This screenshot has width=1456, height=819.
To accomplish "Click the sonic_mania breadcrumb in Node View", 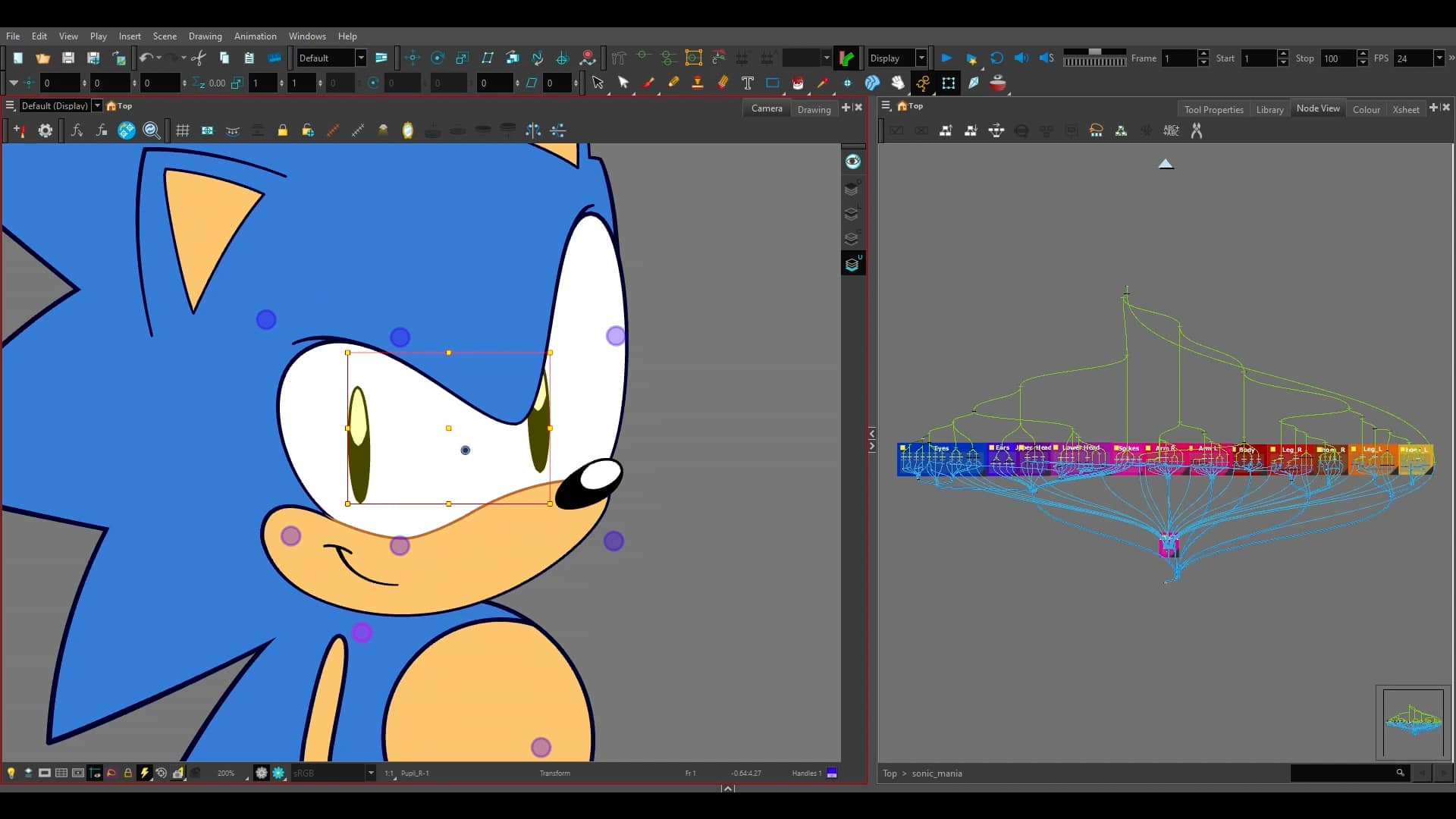I will (937, 773).
